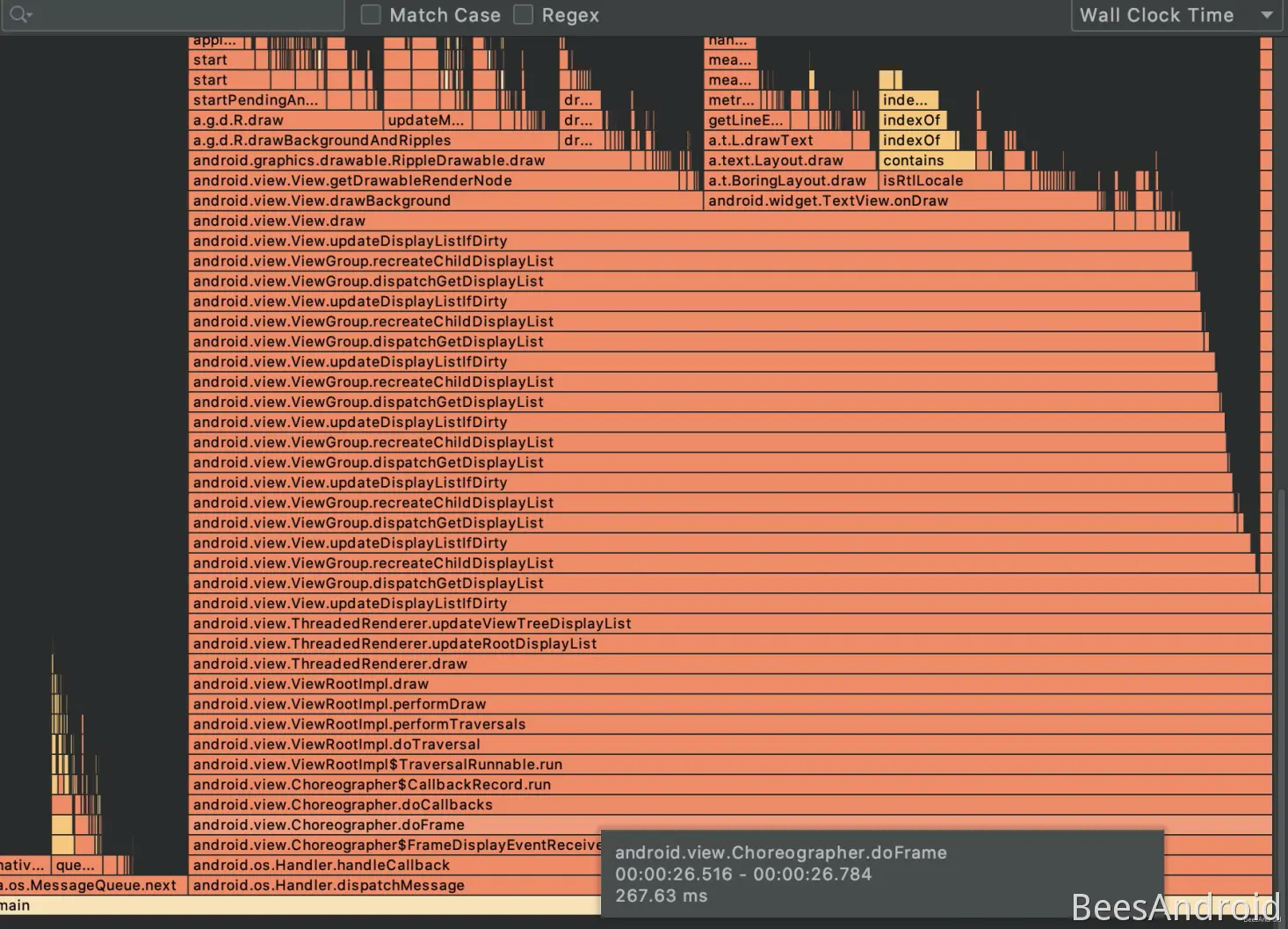The width and height of the screenshot is (1288, 929).
Task: Select the a.t.BoringLayout.draw block
Action: [x=788, y=180]
